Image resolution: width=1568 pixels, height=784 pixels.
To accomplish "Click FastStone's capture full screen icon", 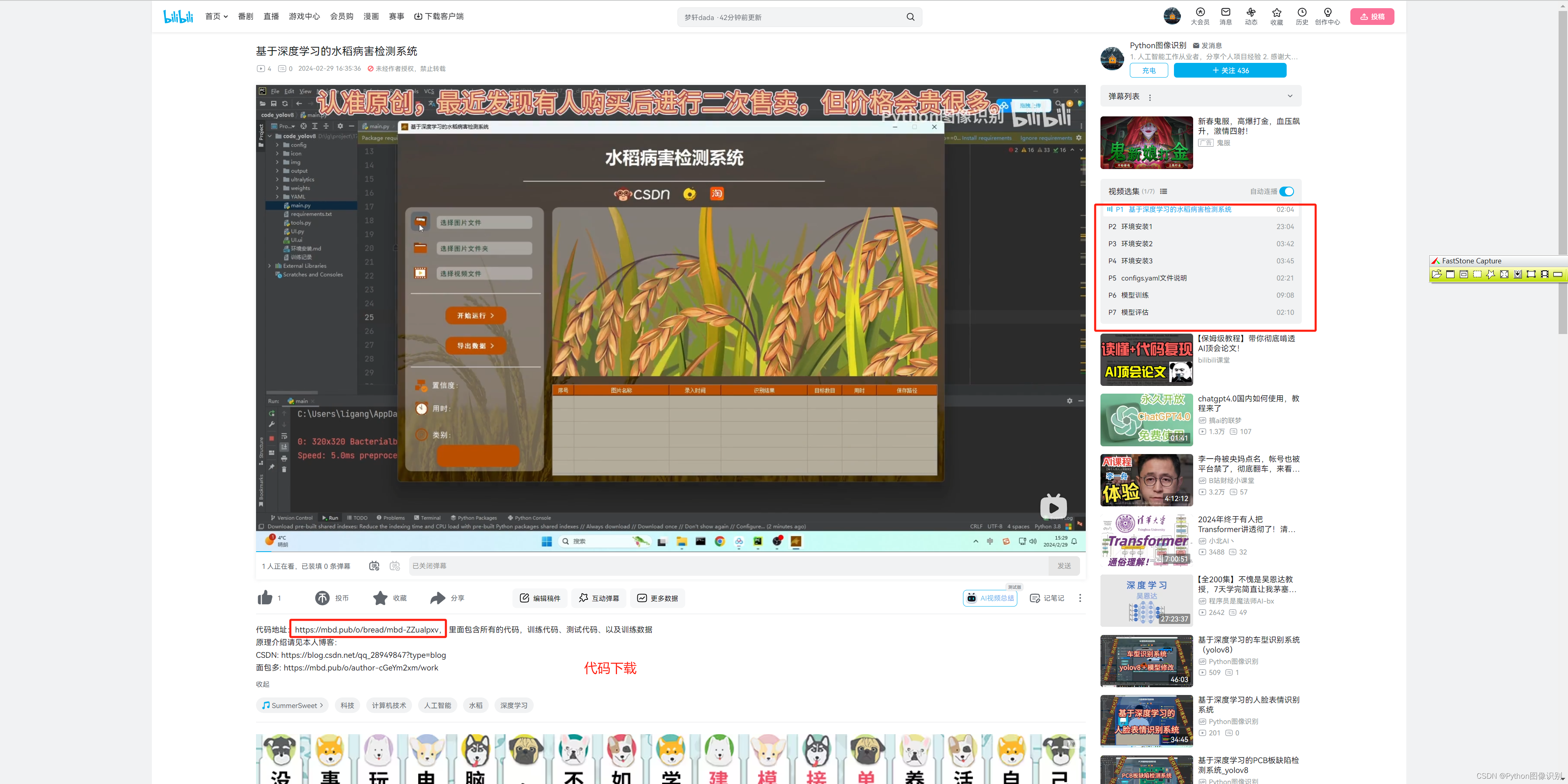I will [x=1504, y=274].
